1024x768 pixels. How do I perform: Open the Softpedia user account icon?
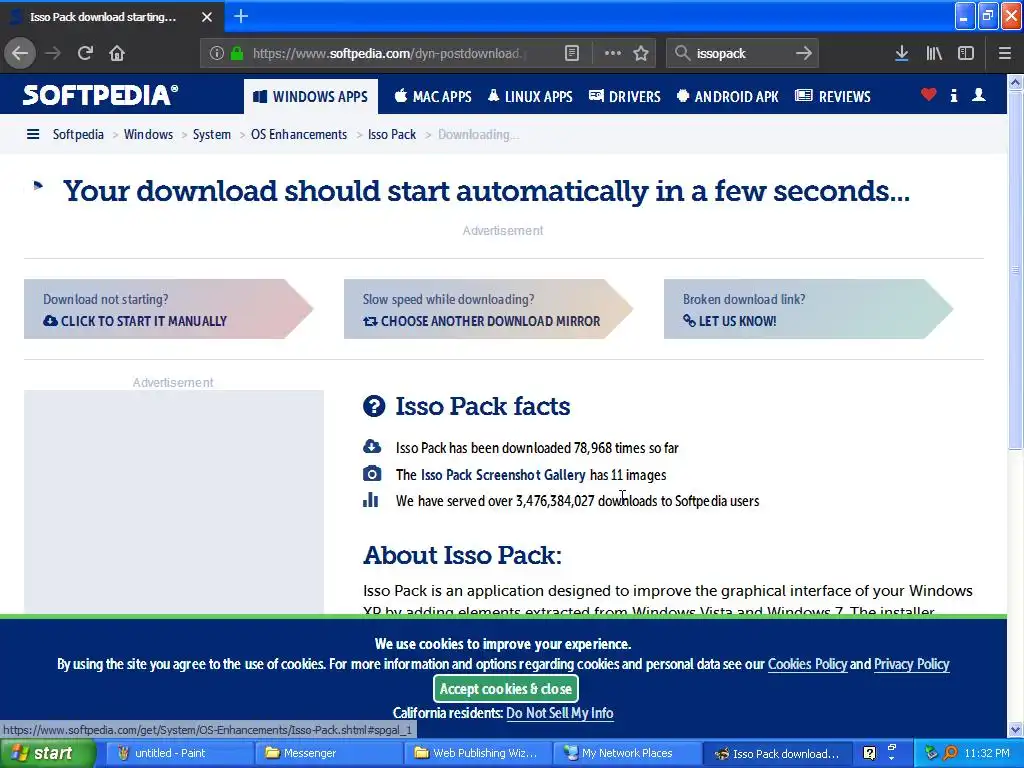(978, 95)
